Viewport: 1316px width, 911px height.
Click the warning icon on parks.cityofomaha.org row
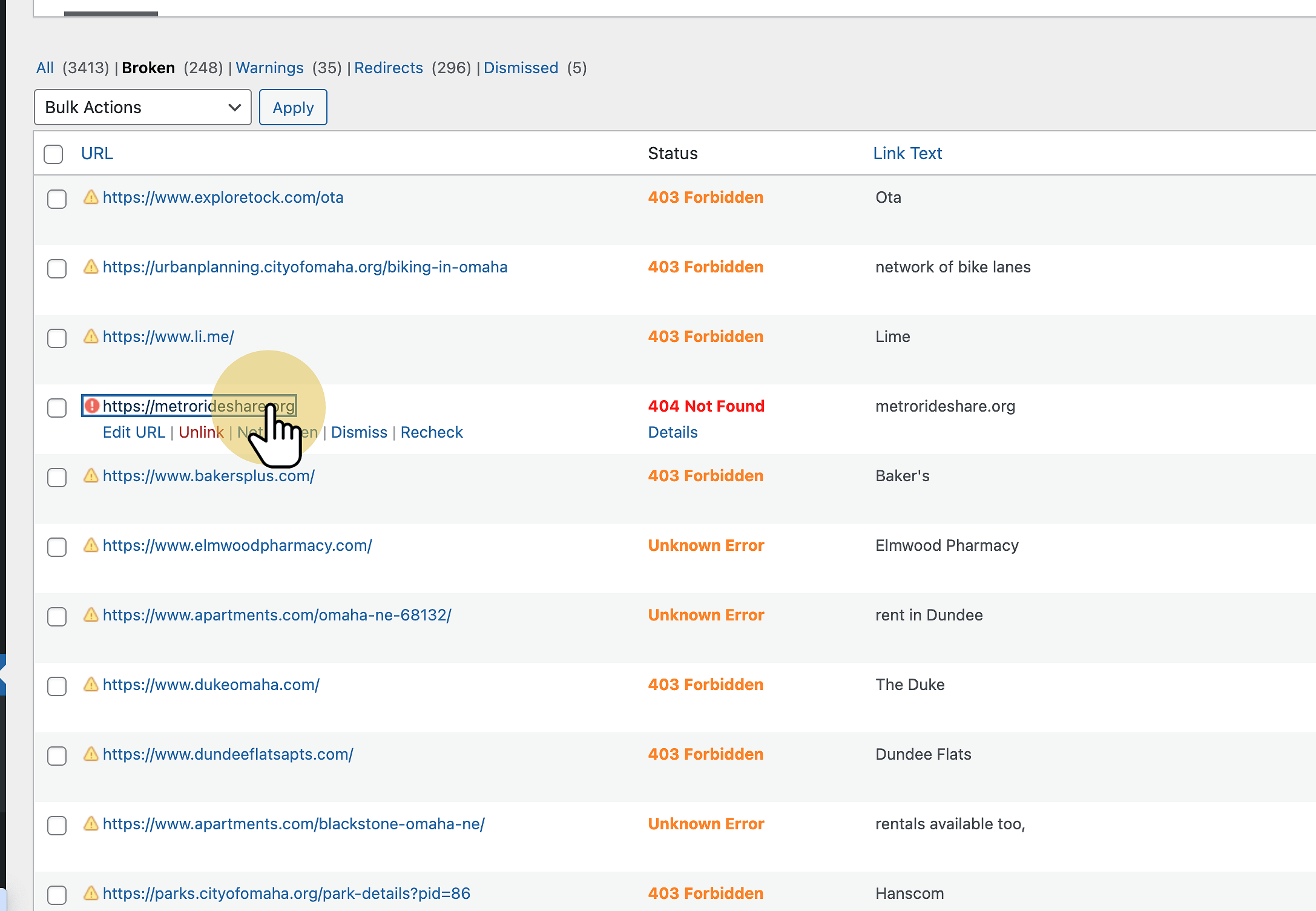(91, 893)
